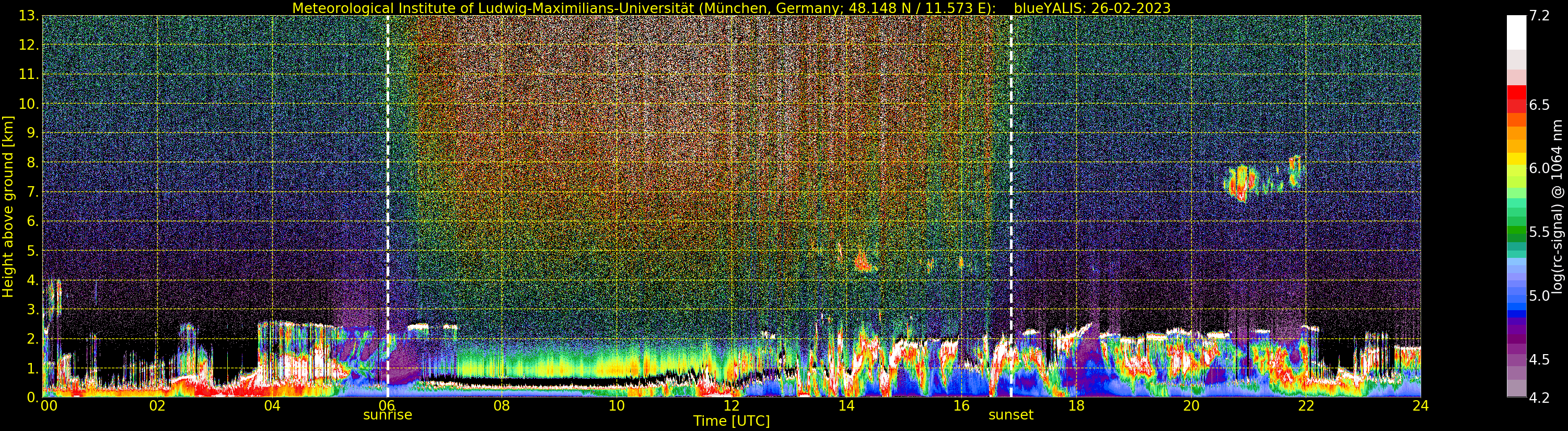Click the '02' time tick label
This screenshot has height=431, width=1568.
[157, 405]
